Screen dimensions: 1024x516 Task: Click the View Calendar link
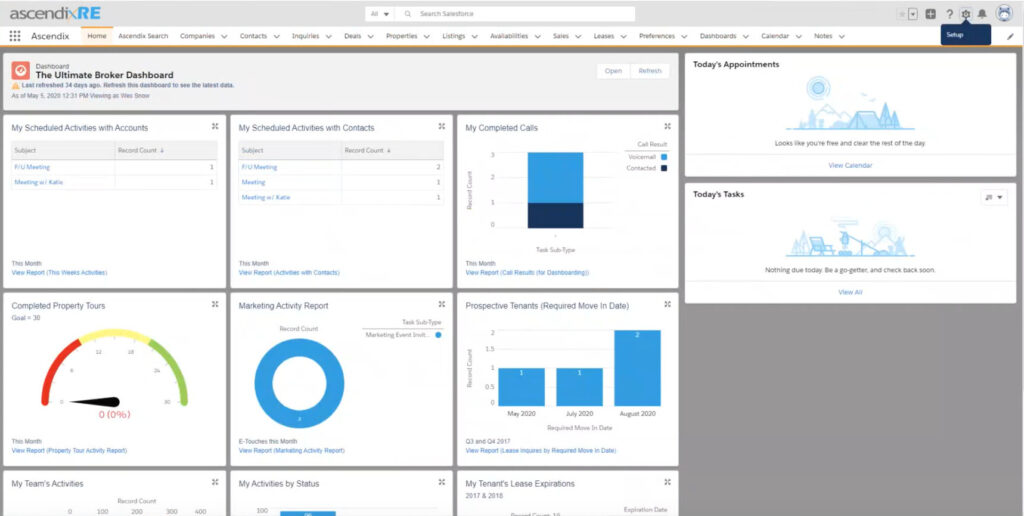850,165
